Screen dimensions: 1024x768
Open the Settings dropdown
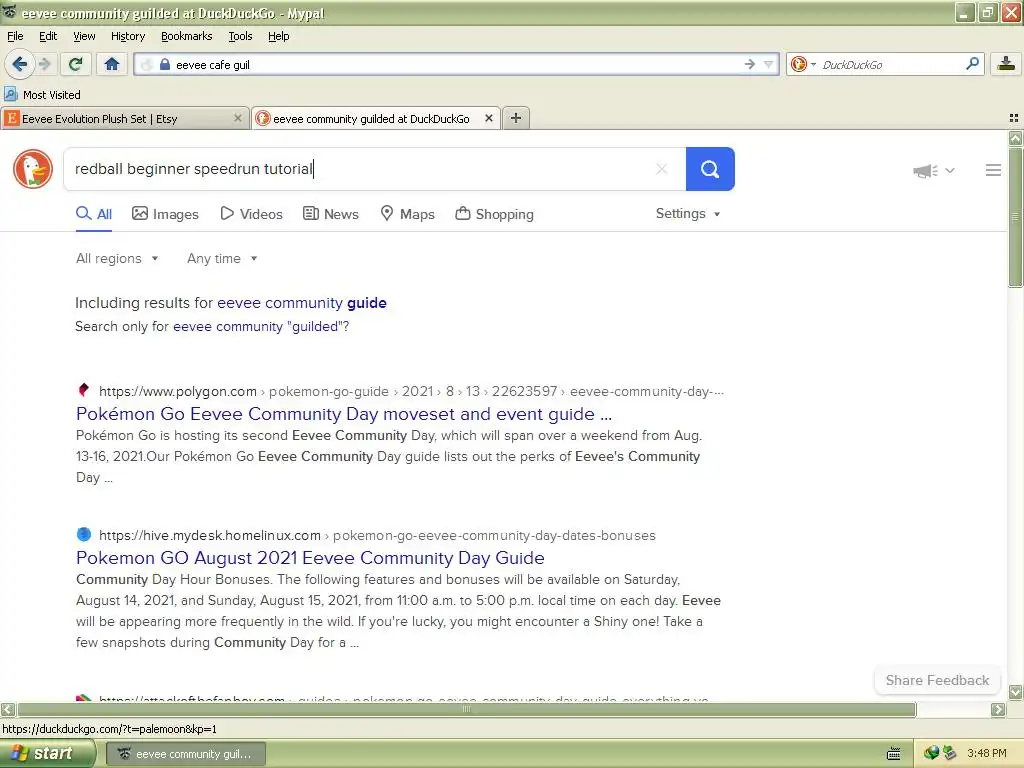point(688,214)
